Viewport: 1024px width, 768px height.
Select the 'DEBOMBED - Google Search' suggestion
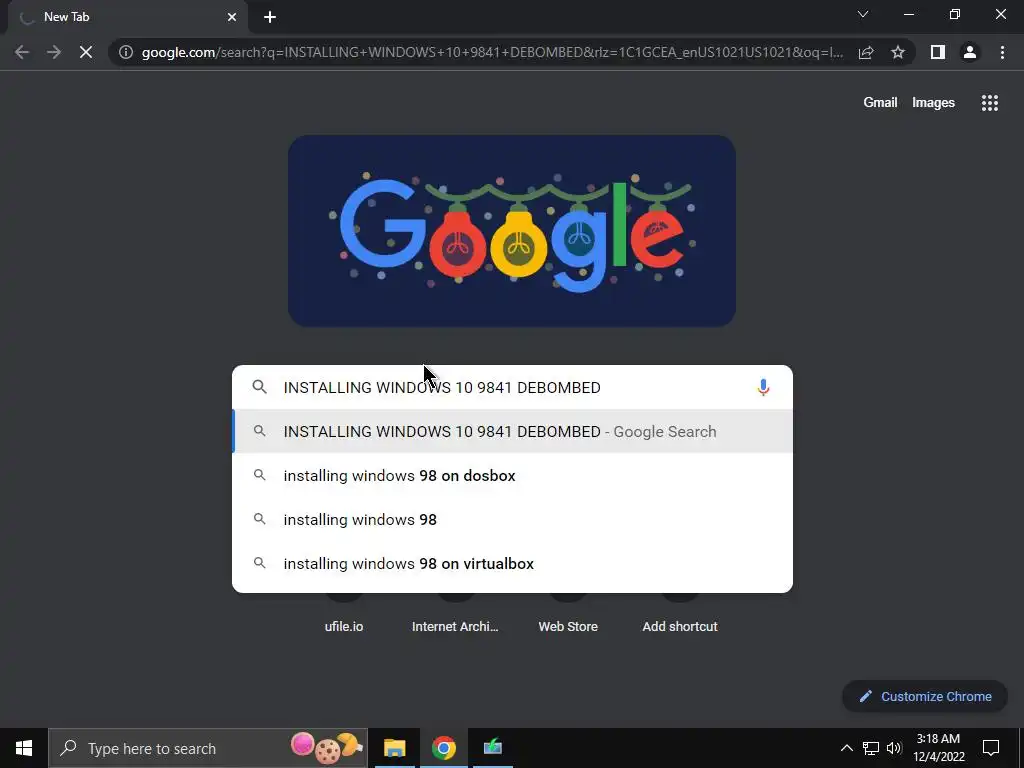pyautogui.click(x=513, y=432)
